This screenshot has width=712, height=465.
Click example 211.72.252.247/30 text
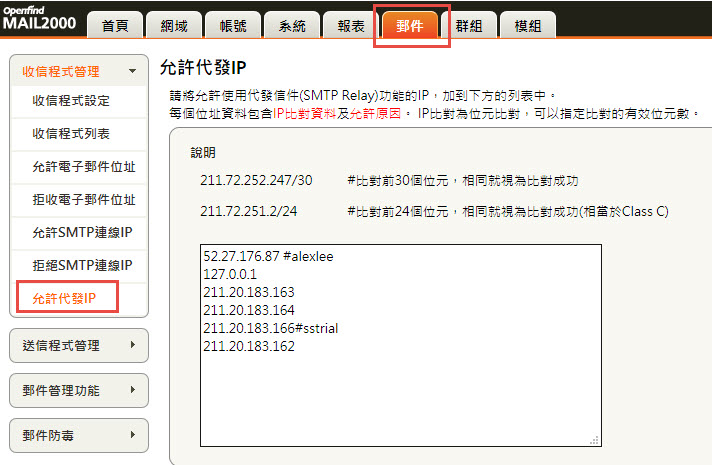click(256, 180)
